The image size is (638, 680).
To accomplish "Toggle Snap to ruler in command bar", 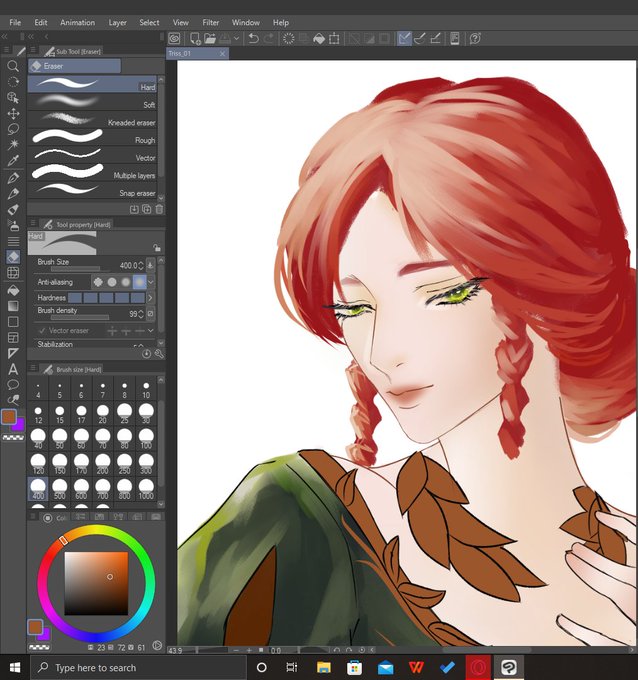I will pos(404,39).
